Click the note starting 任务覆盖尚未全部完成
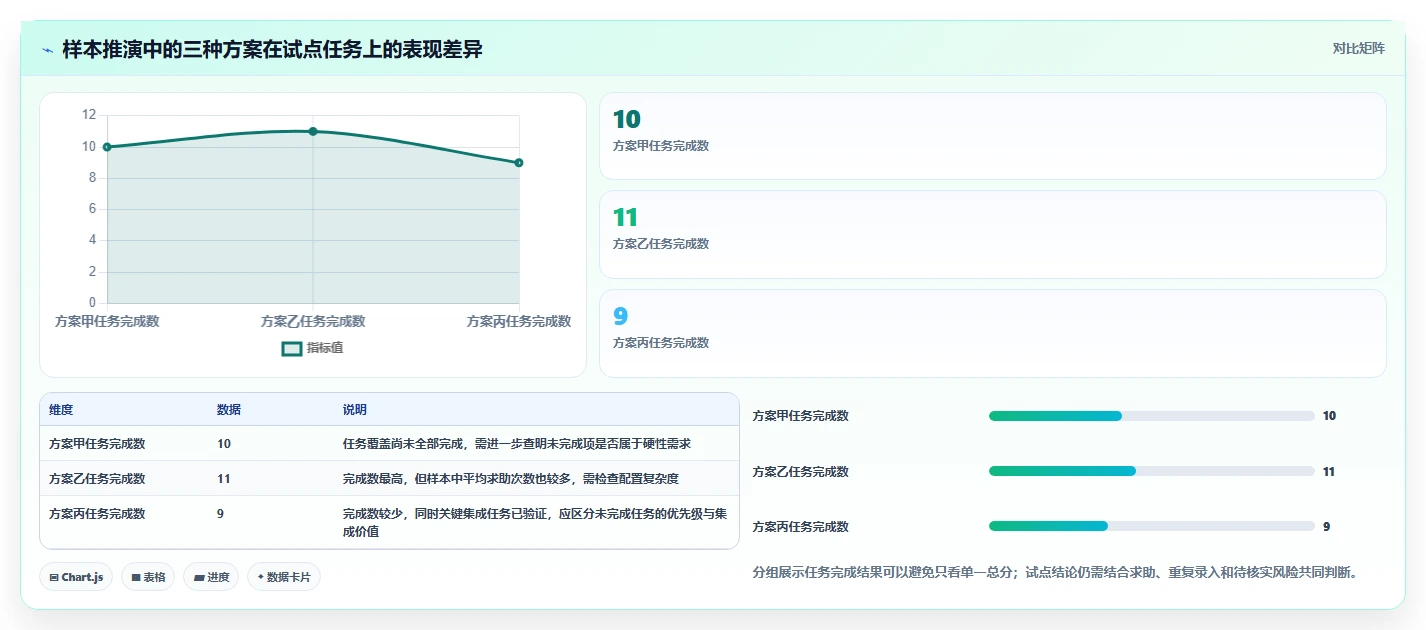Screen dimensions: 1426x630 (x=517, y=444)
